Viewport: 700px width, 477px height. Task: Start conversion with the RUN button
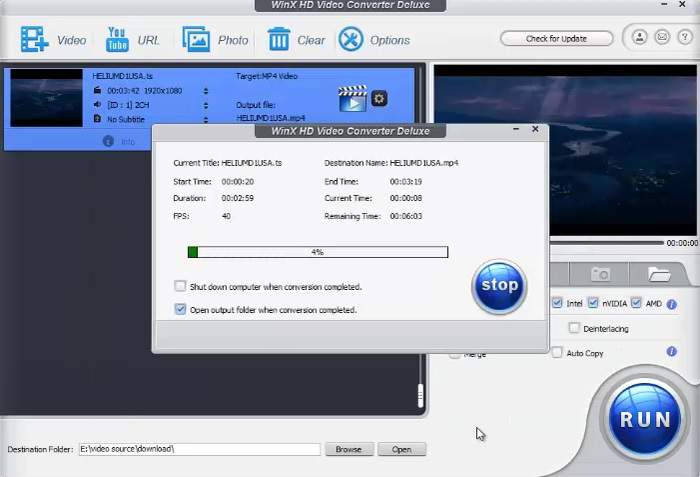click(645, 418)
